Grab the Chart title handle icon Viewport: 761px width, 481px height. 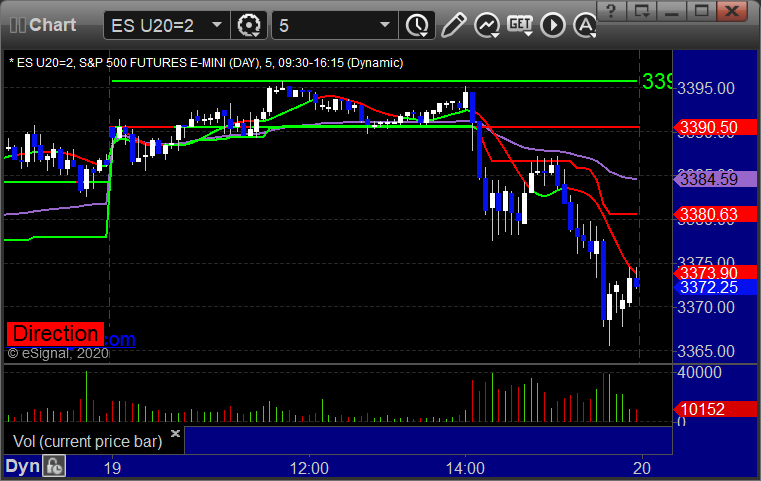click(17, 25)
